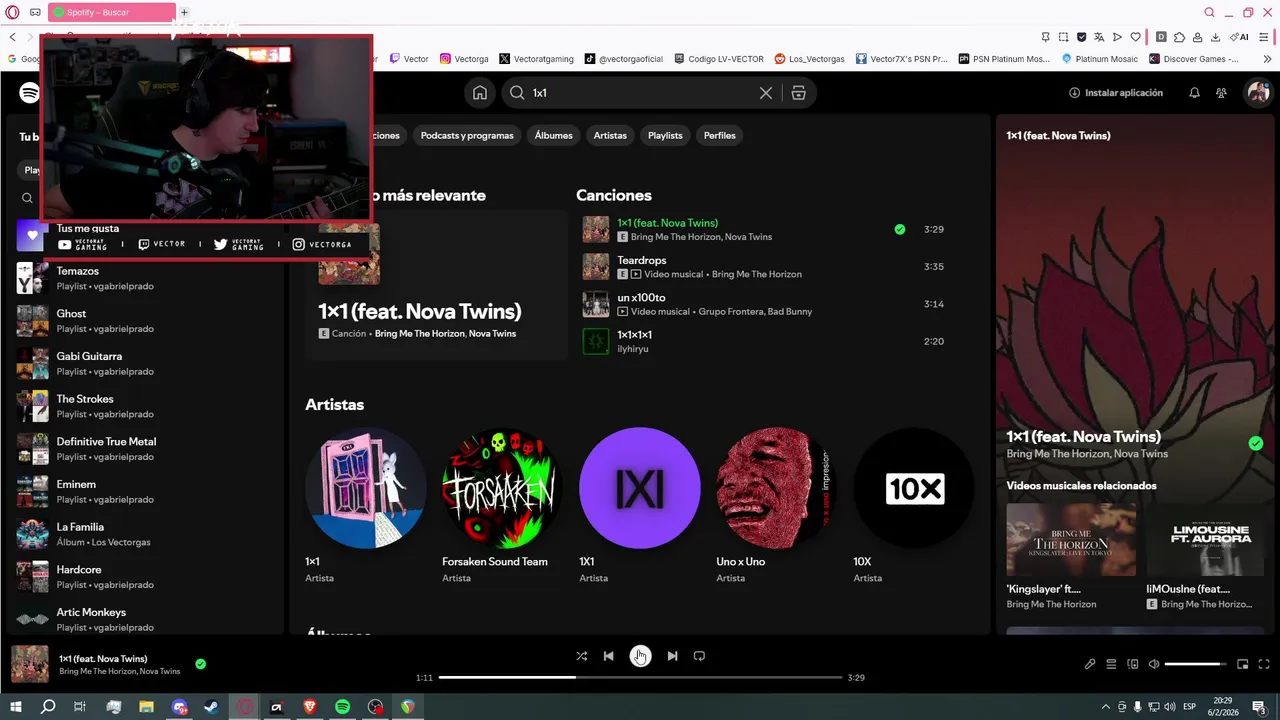Toggle repeat mode
This screenshot has width=1280, height=720.
coord(699,656)
